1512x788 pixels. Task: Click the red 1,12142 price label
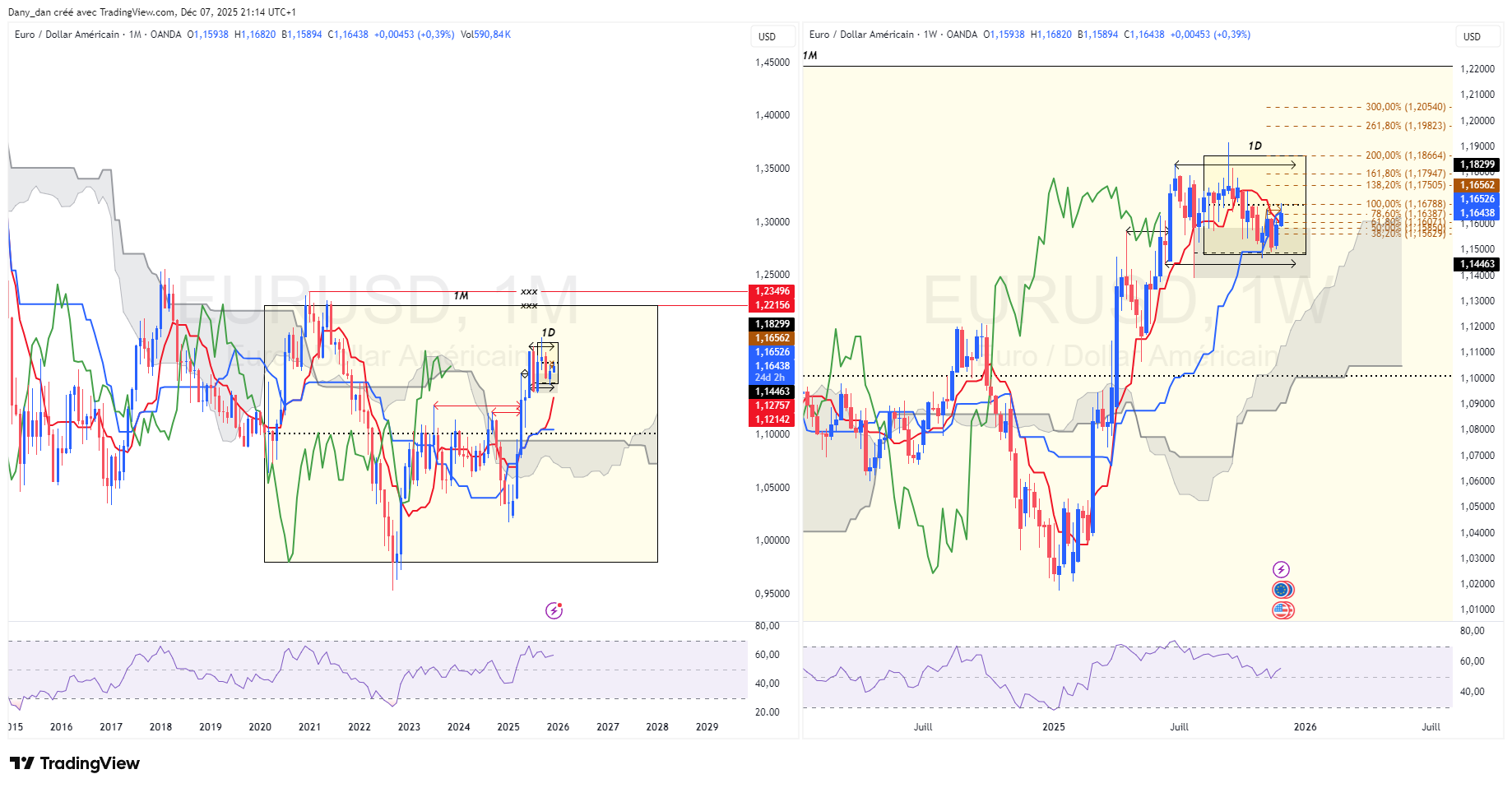pyautogui.click(x=772, y=419)
